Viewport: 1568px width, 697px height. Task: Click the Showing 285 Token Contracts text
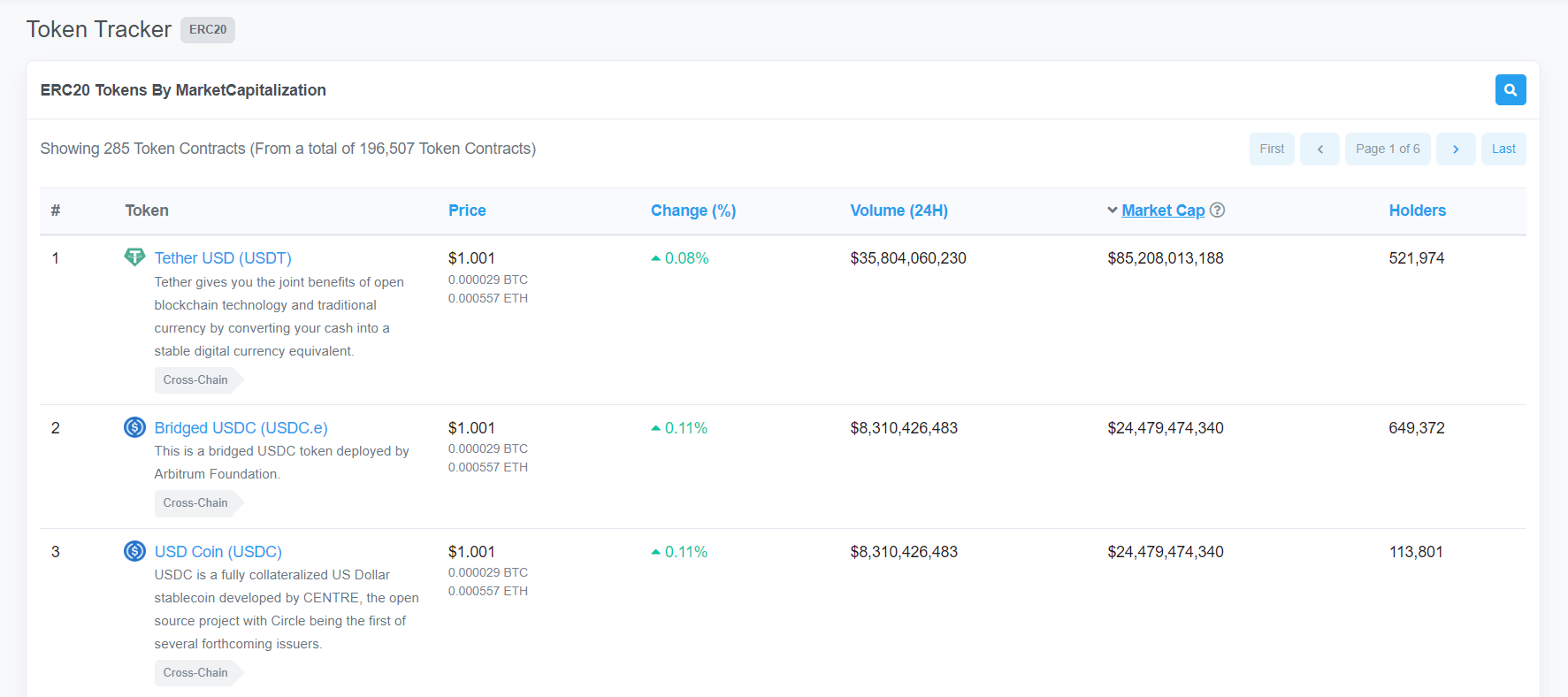(288, 149)
